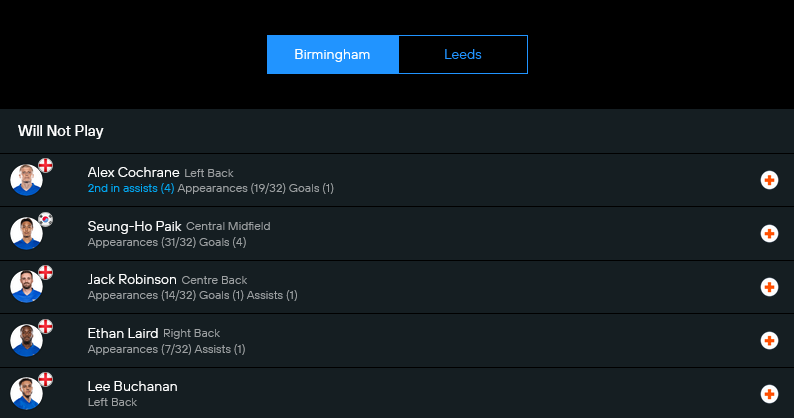
Task: Click England flag badge on Jack Robinson
Action: click(x=45, y=272)
